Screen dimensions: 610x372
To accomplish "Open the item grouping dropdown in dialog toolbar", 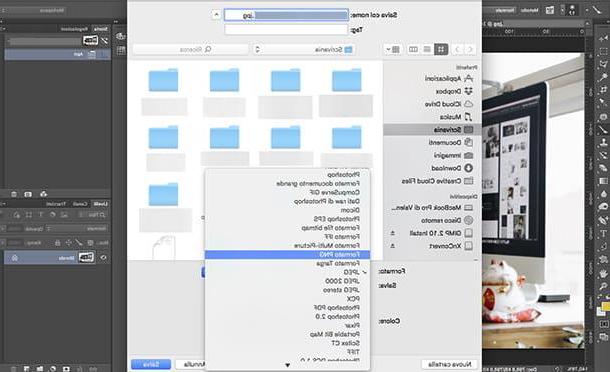I will [392, 49].
